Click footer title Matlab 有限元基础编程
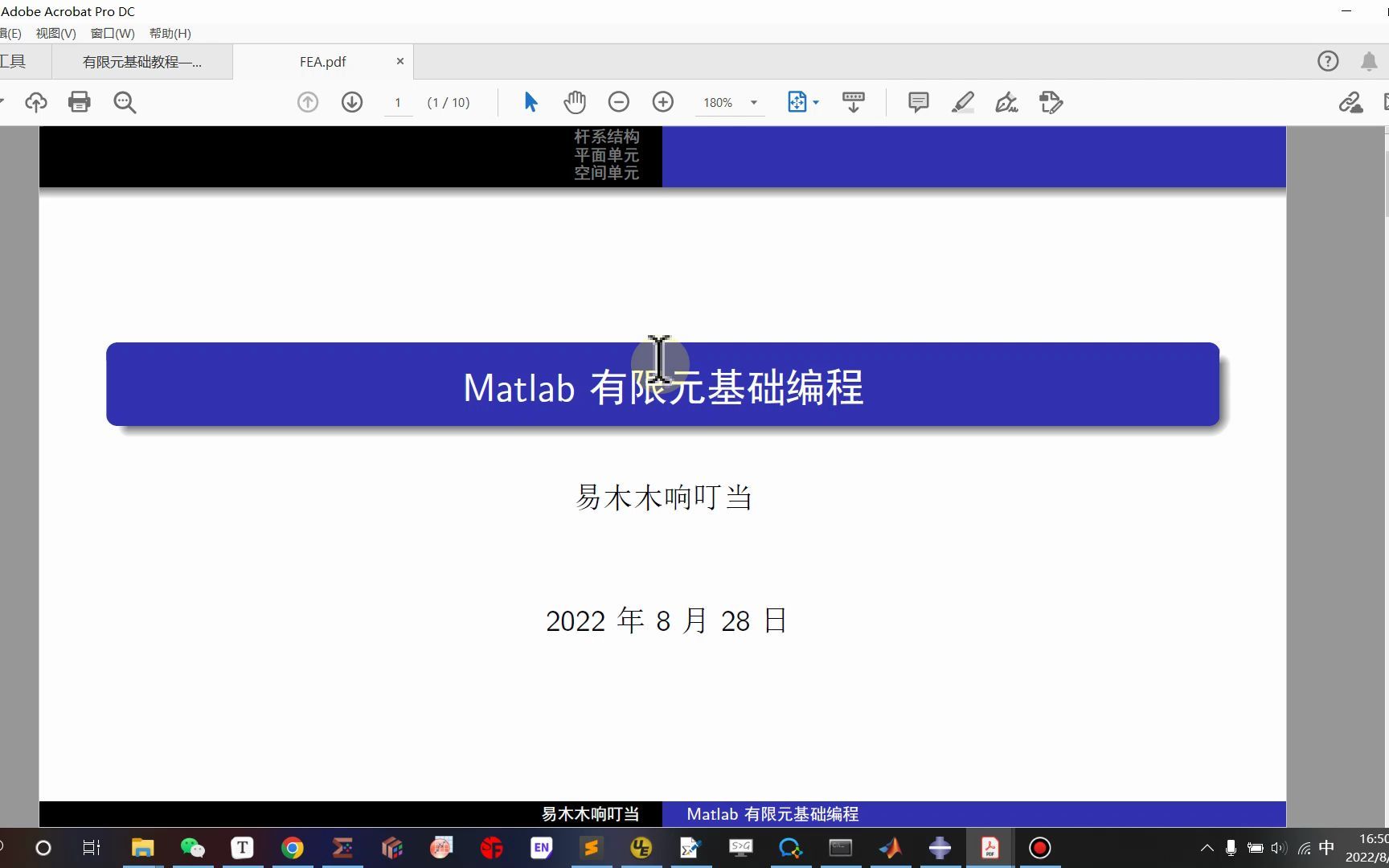 click(x=772, y=814)
